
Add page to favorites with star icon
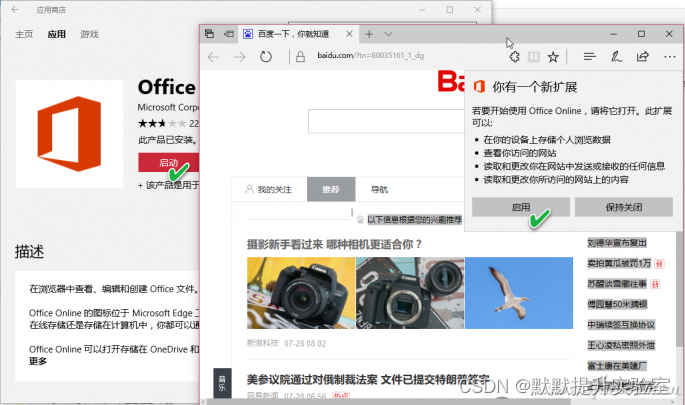553,57
